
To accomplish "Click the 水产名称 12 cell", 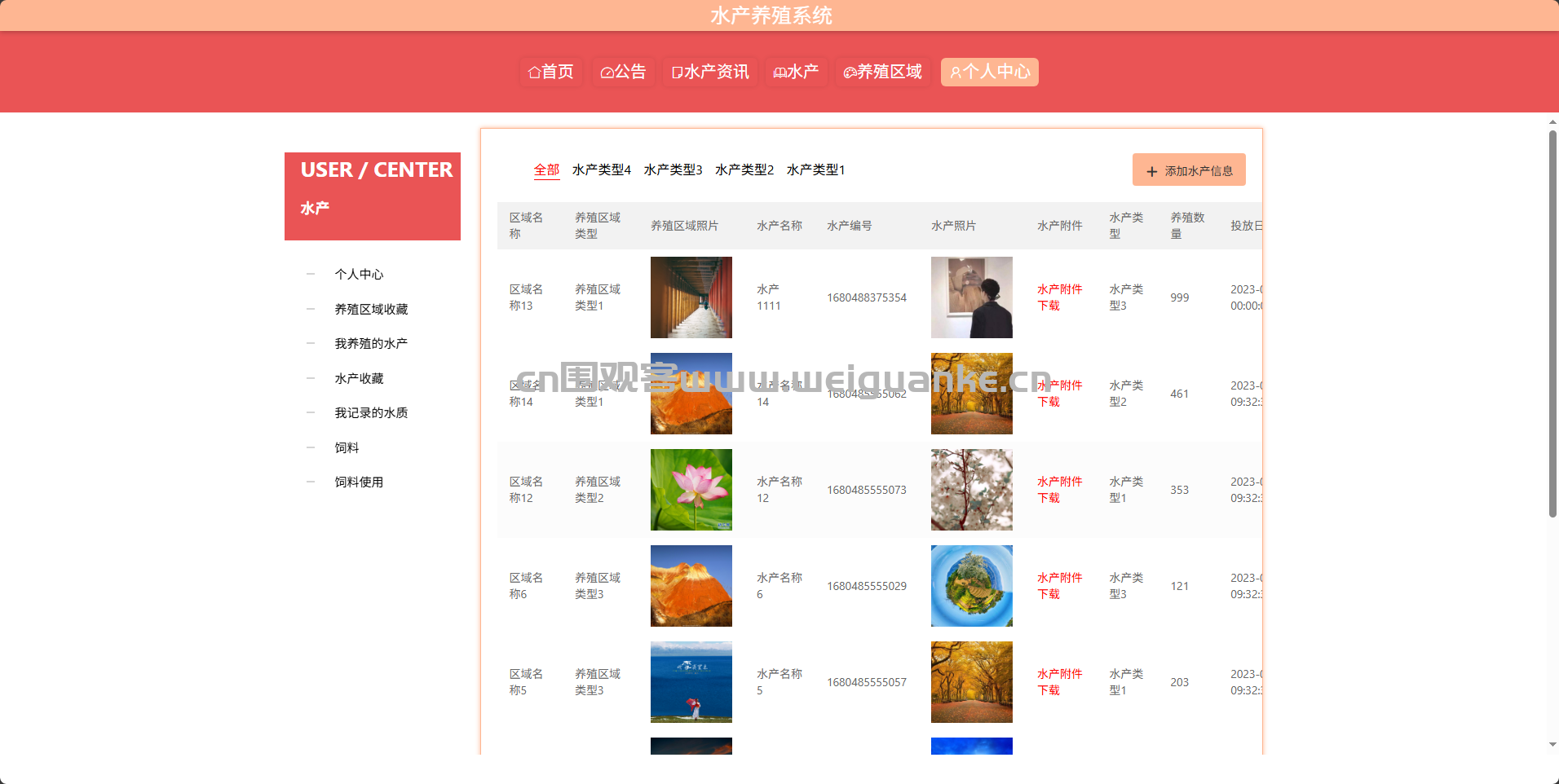I will (779, 490).
